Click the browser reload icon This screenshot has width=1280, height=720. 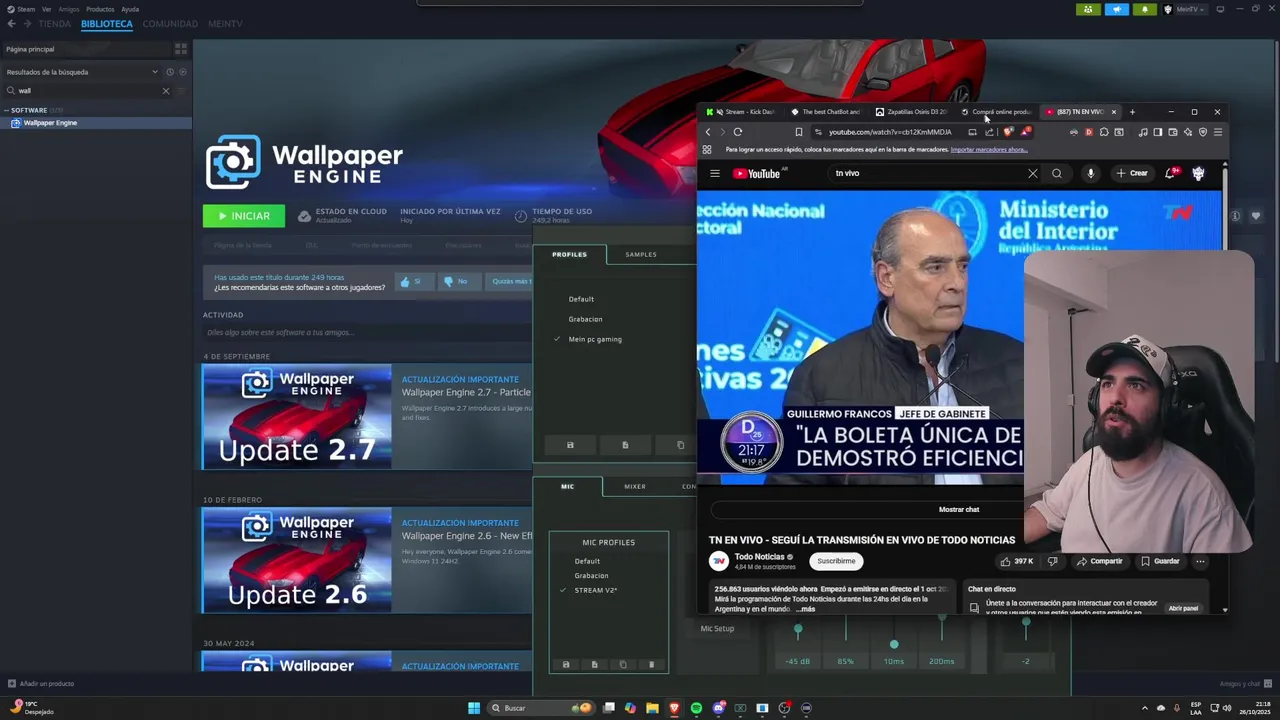(x=738, y=132)
